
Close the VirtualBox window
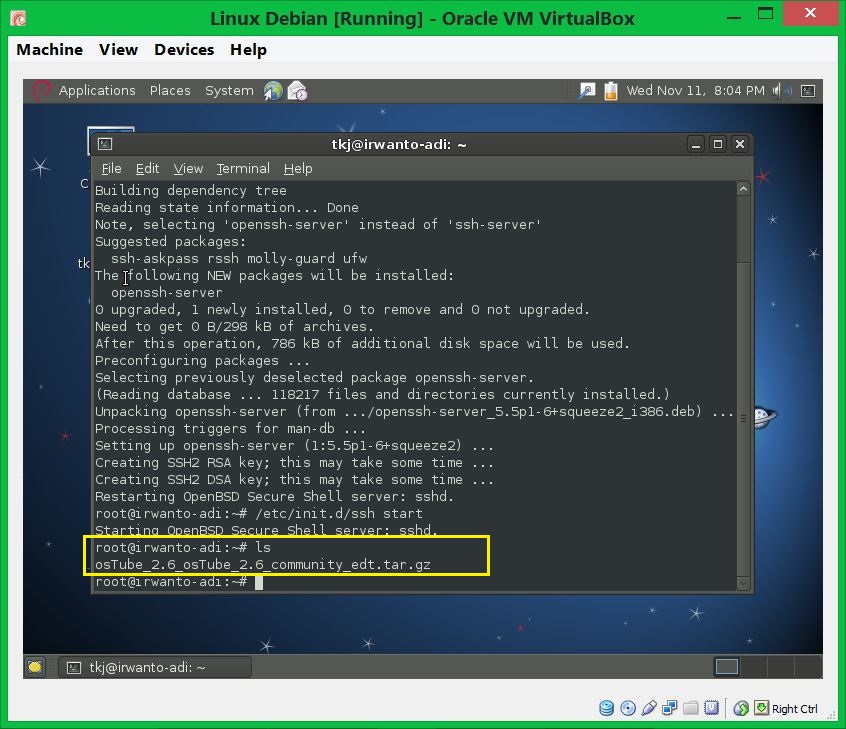tap(810, 13)
